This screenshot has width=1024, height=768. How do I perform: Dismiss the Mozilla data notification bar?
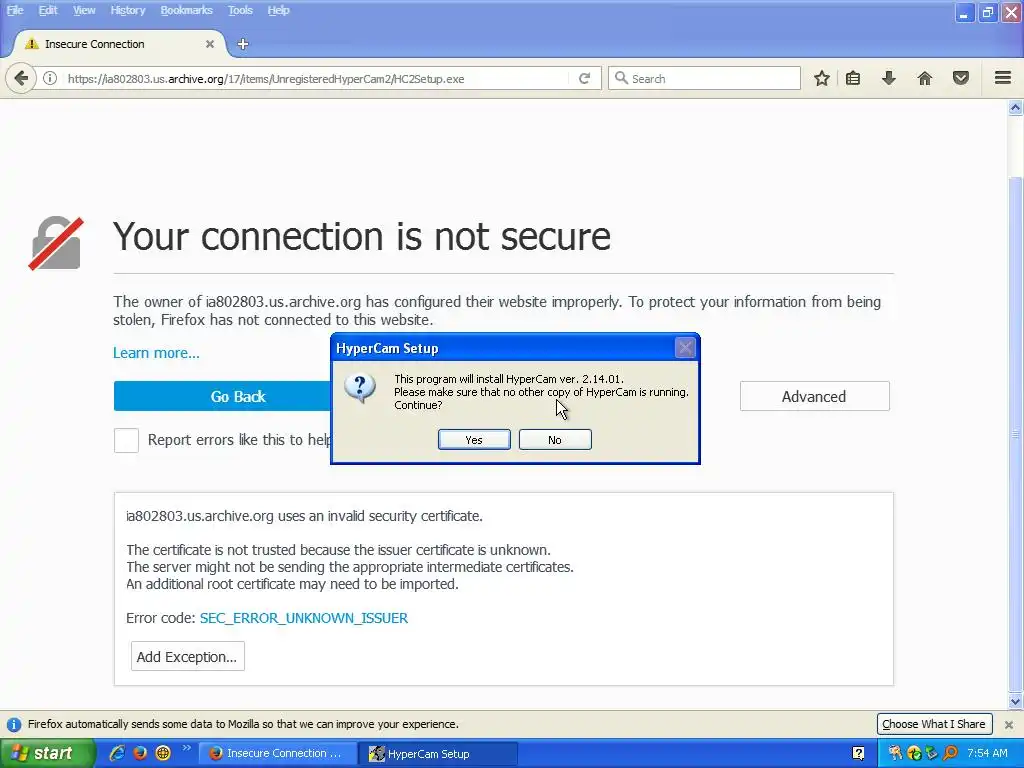point(1009,725)
